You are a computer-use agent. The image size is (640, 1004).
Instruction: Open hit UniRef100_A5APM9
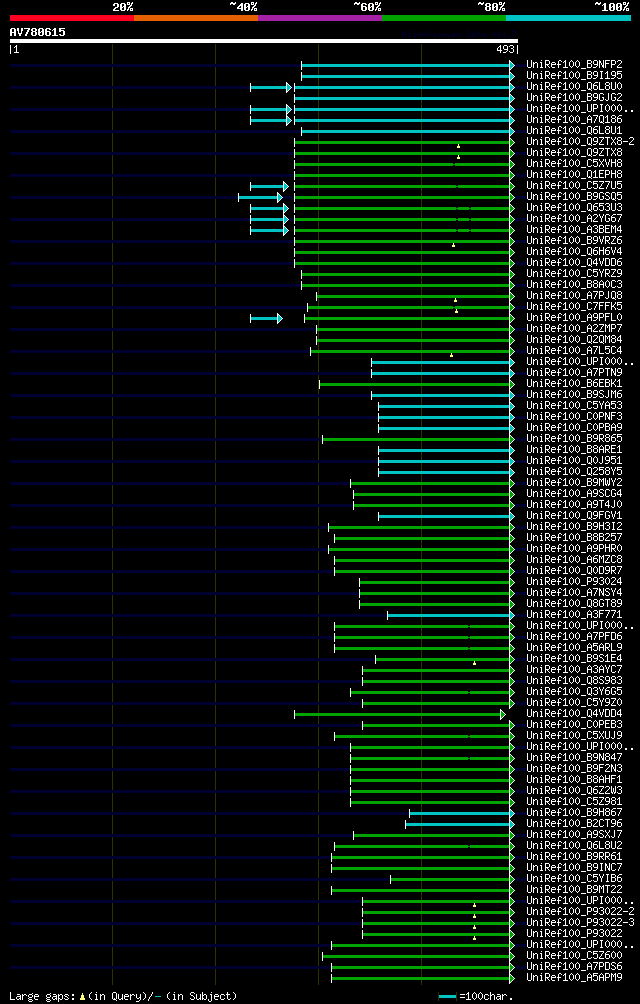(574, 977)
